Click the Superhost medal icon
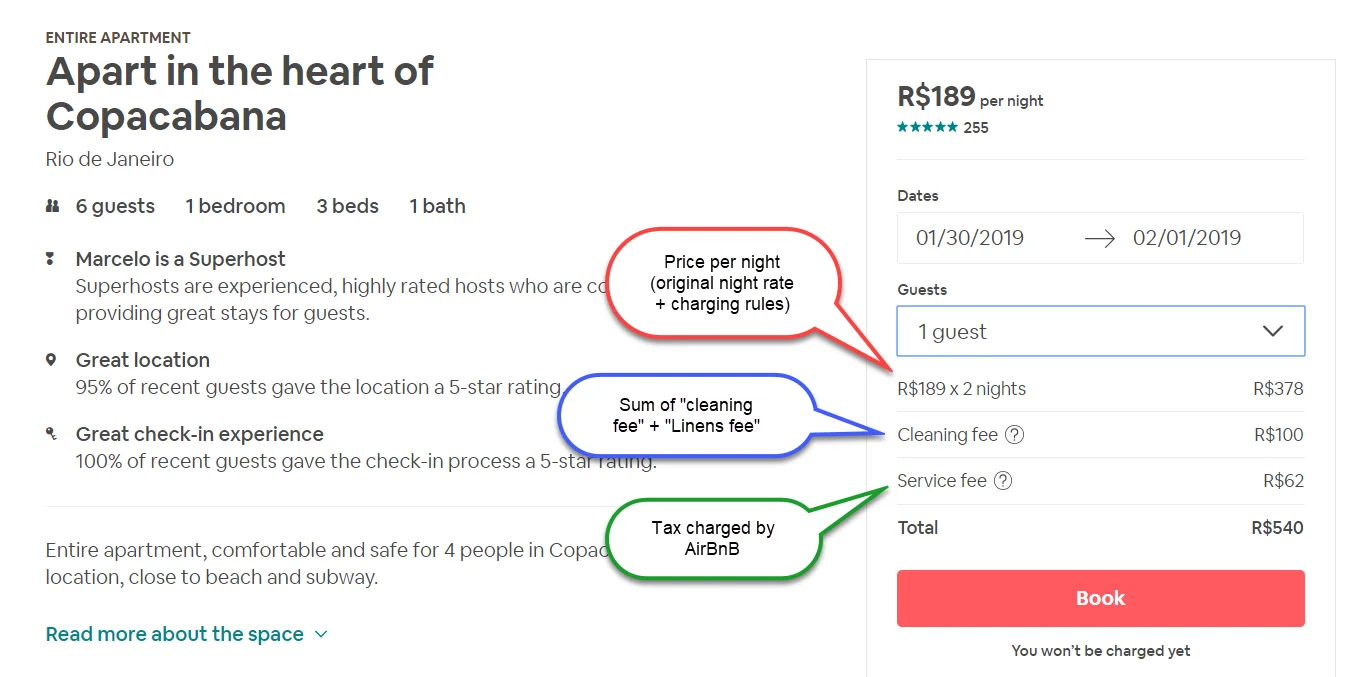Screen dimensions: 1361x677 pos(51,259)
